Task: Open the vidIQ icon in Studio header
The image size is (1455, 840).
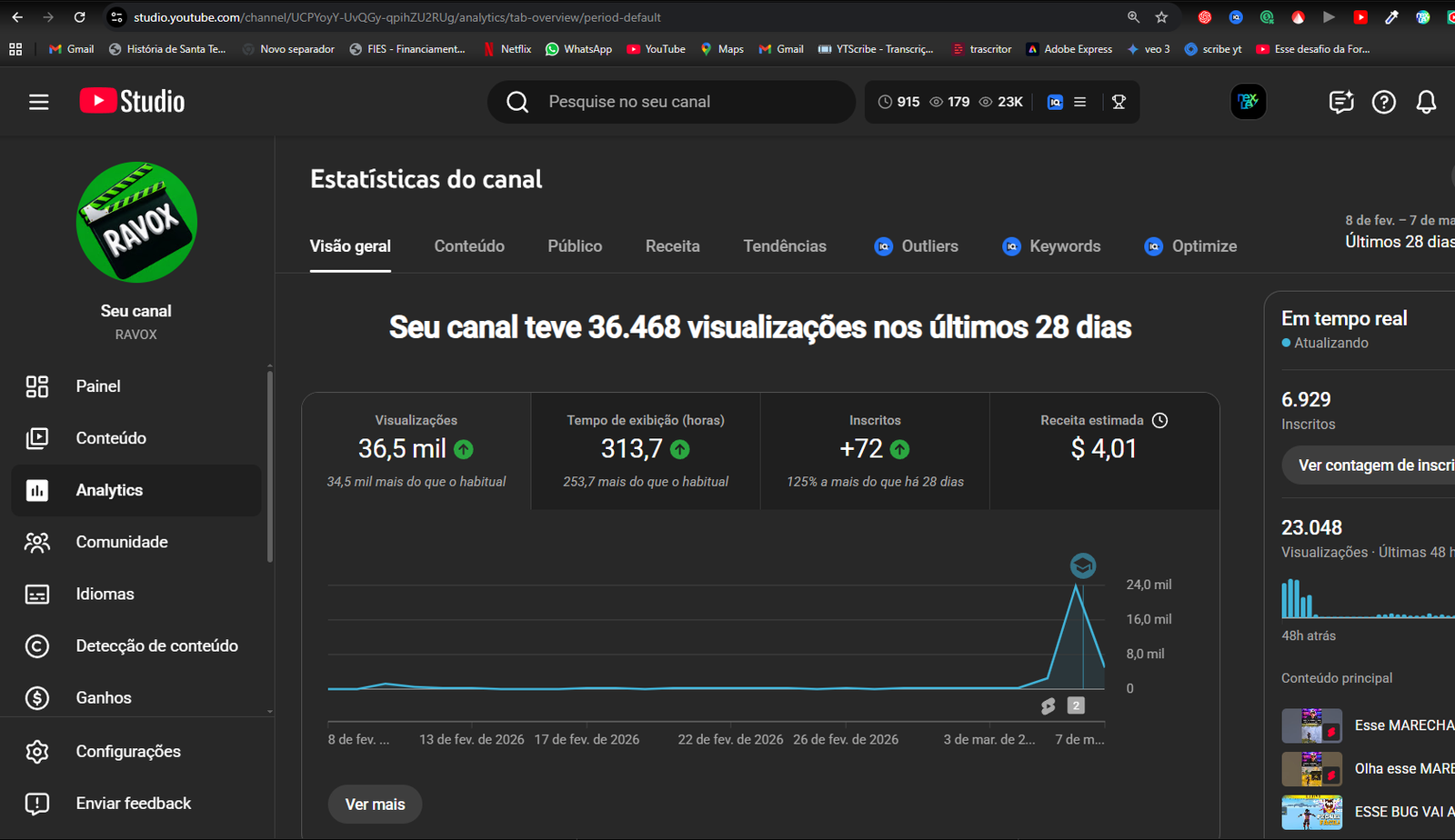Action: [x=1055, y=102]
